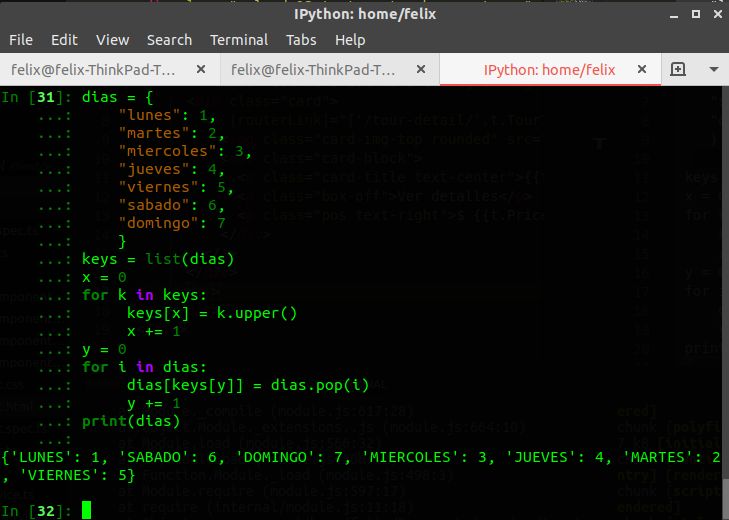Minimize the IPython terminal window
729x520 pixels.
[674, 15]
